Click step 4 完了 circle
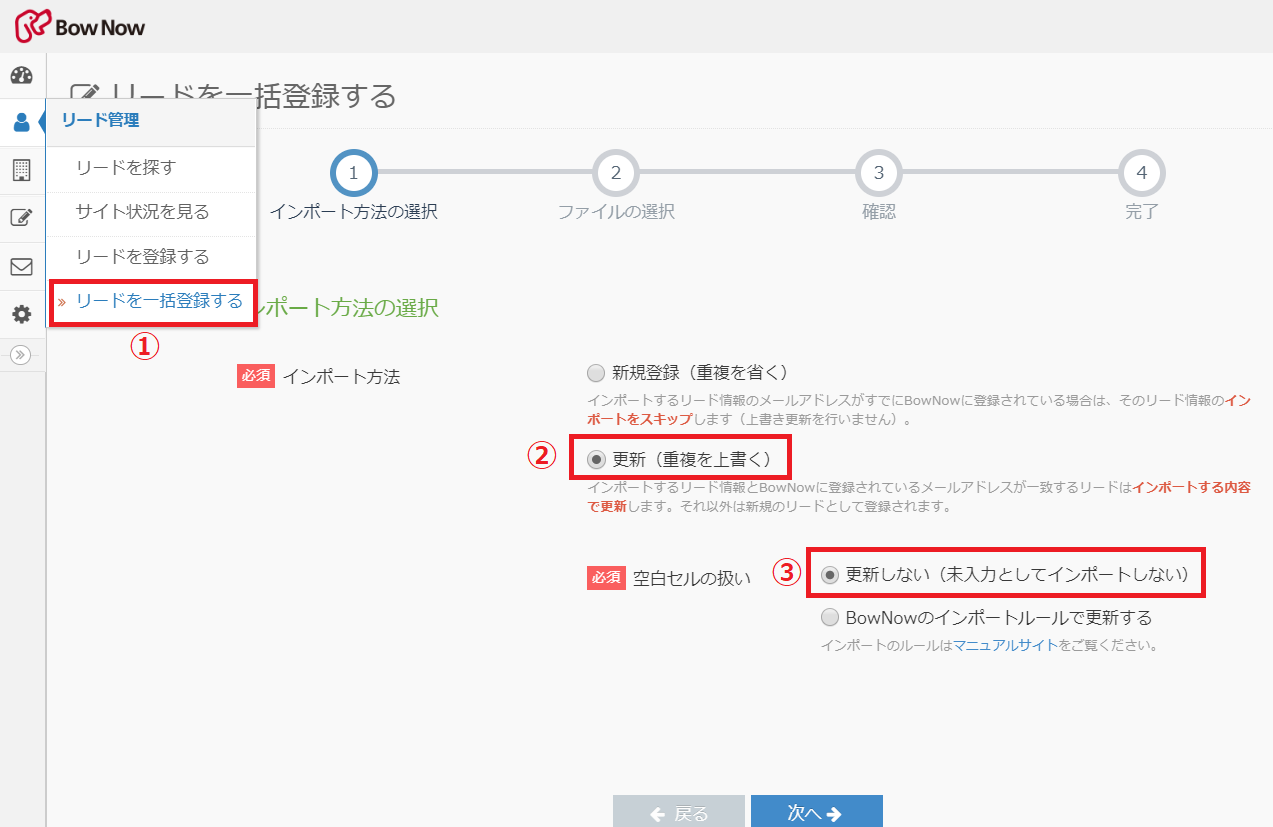1273x827 pixels. [x=1142, y=173]
